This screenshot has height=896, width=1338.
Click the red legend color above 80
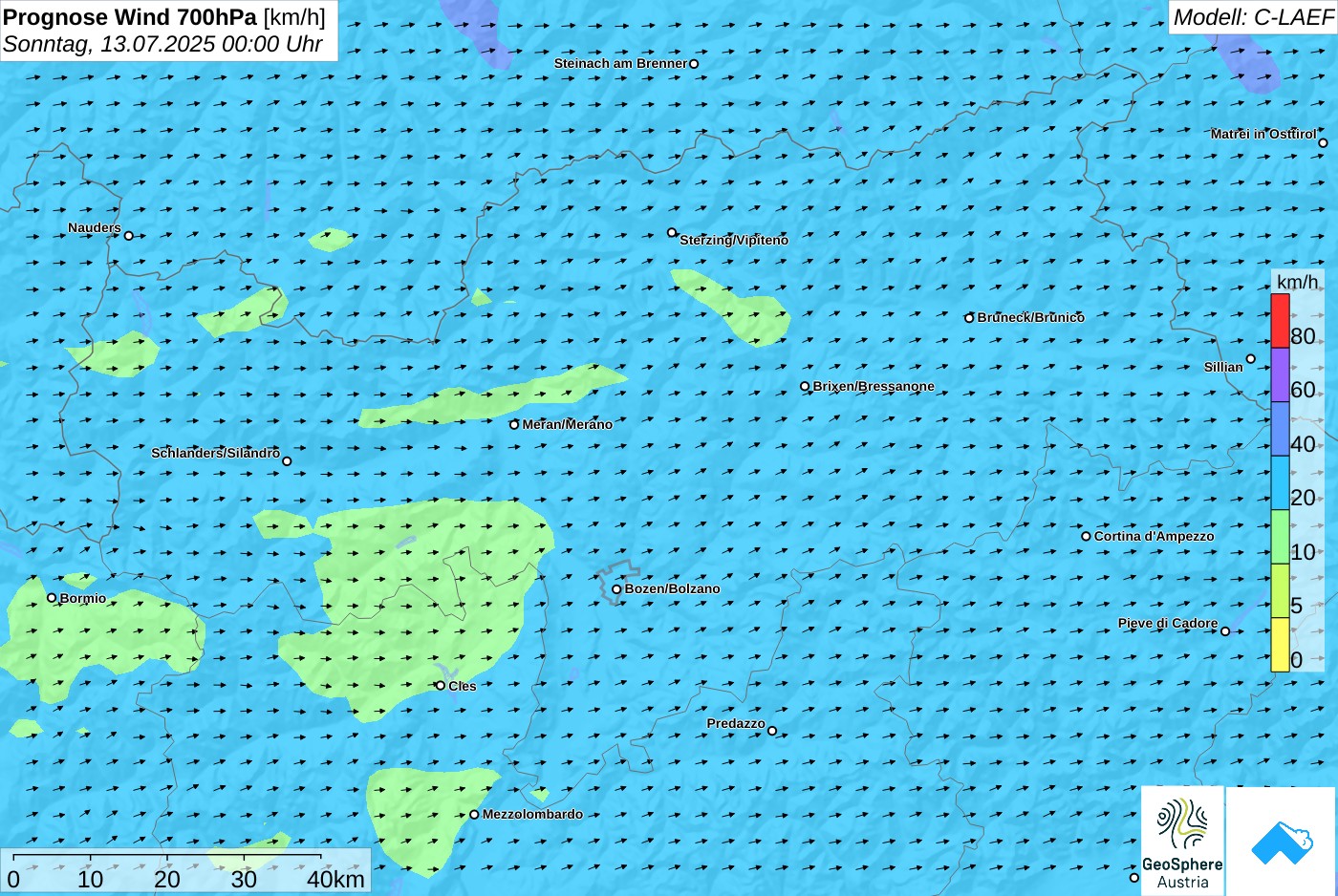click(1280, 321)
